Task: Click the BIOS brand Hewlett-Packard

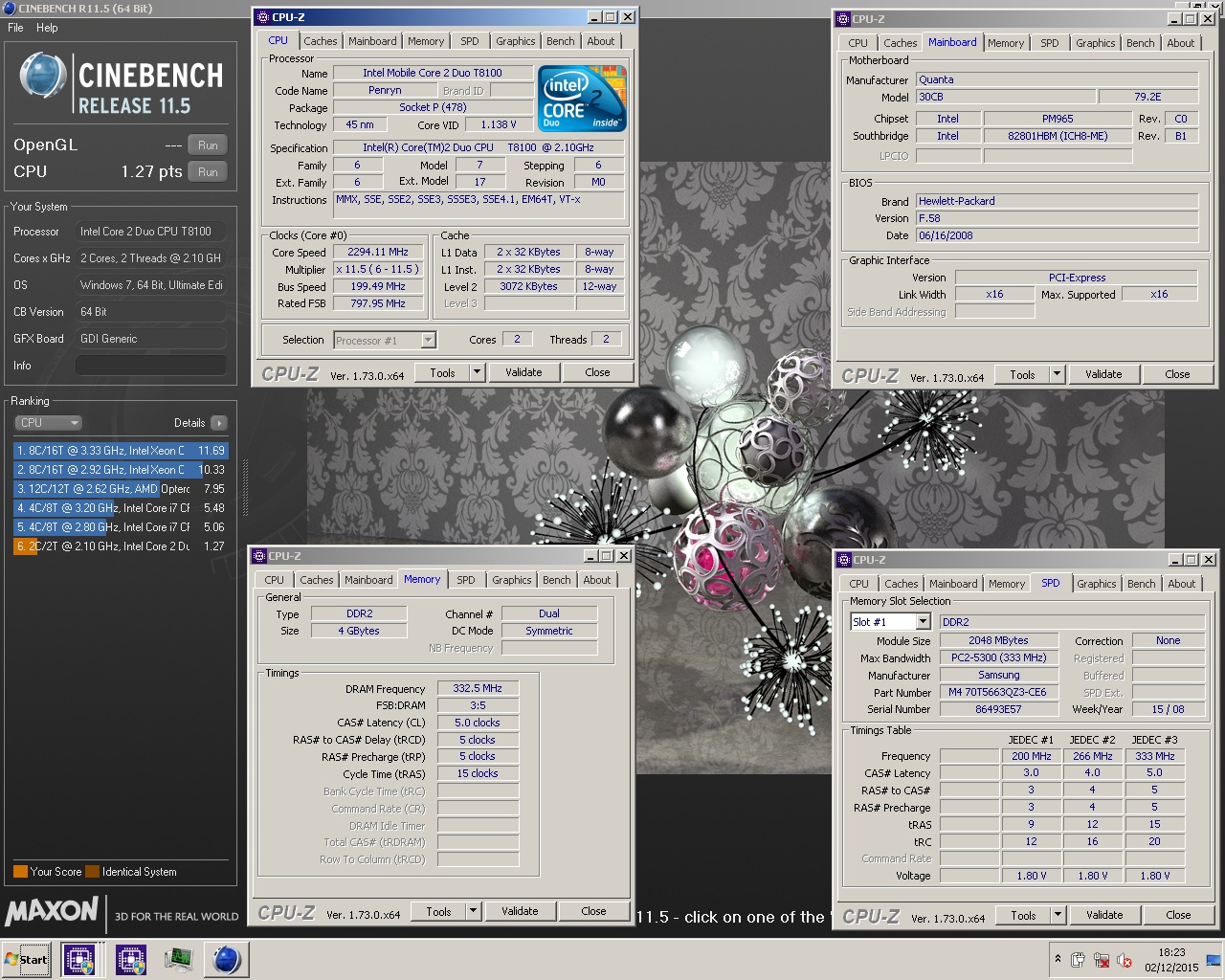Action: (1057, 202)
